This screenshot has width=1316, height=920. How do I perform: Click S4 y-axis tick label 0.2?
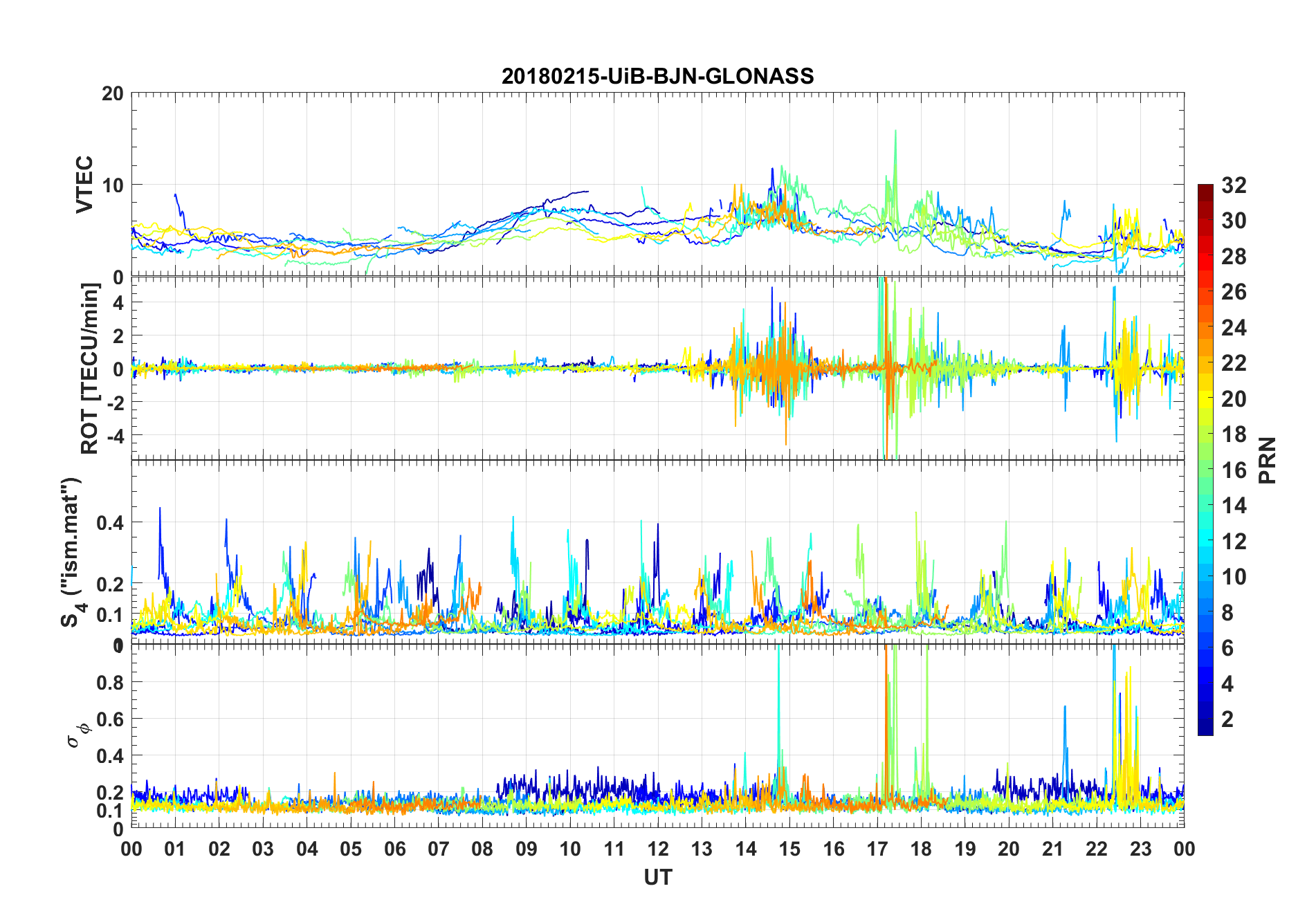coord(111,584)
